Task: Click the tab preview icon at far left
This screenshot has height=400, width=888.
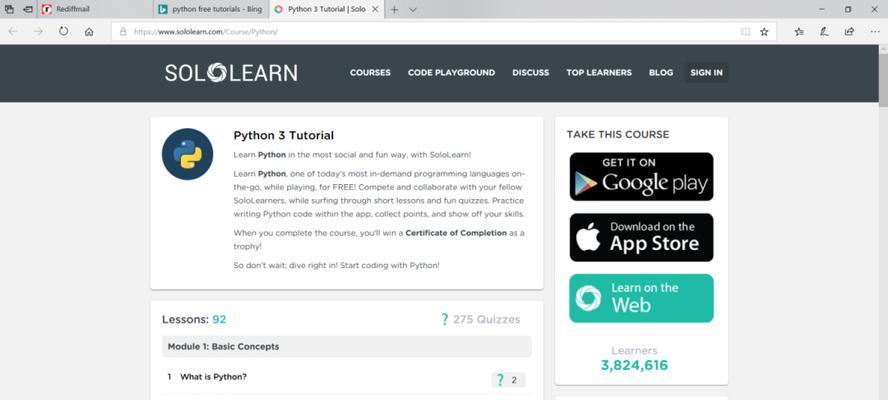Action: pos(9,9)
